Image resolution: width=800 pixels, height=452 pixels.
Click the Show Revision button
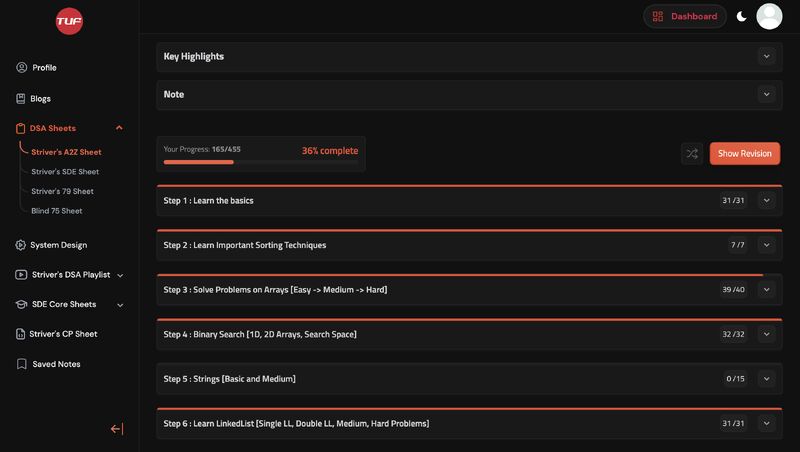click(744, 153)
